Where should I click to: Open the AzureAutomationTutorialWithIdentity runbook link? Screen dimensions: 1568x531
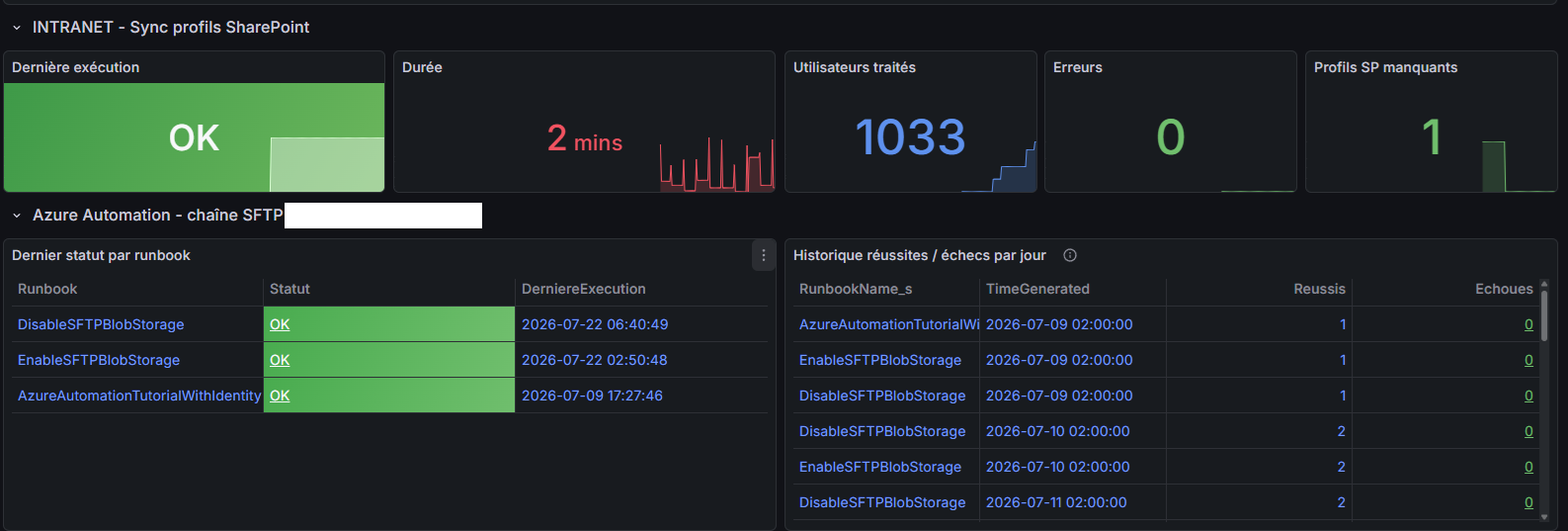[139, 396]
